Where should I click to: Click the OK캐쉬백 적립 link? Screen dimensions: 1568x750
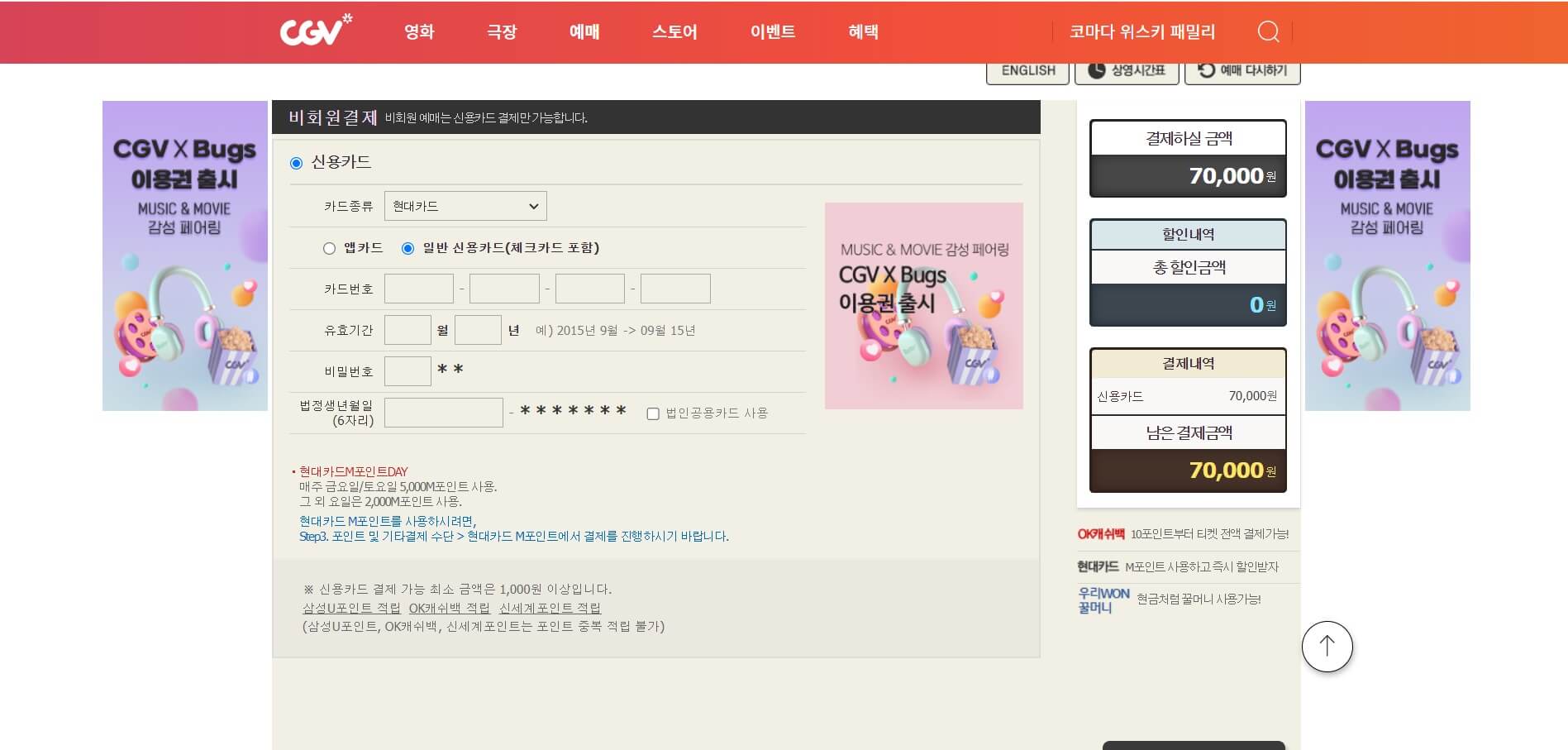point(450,608)
